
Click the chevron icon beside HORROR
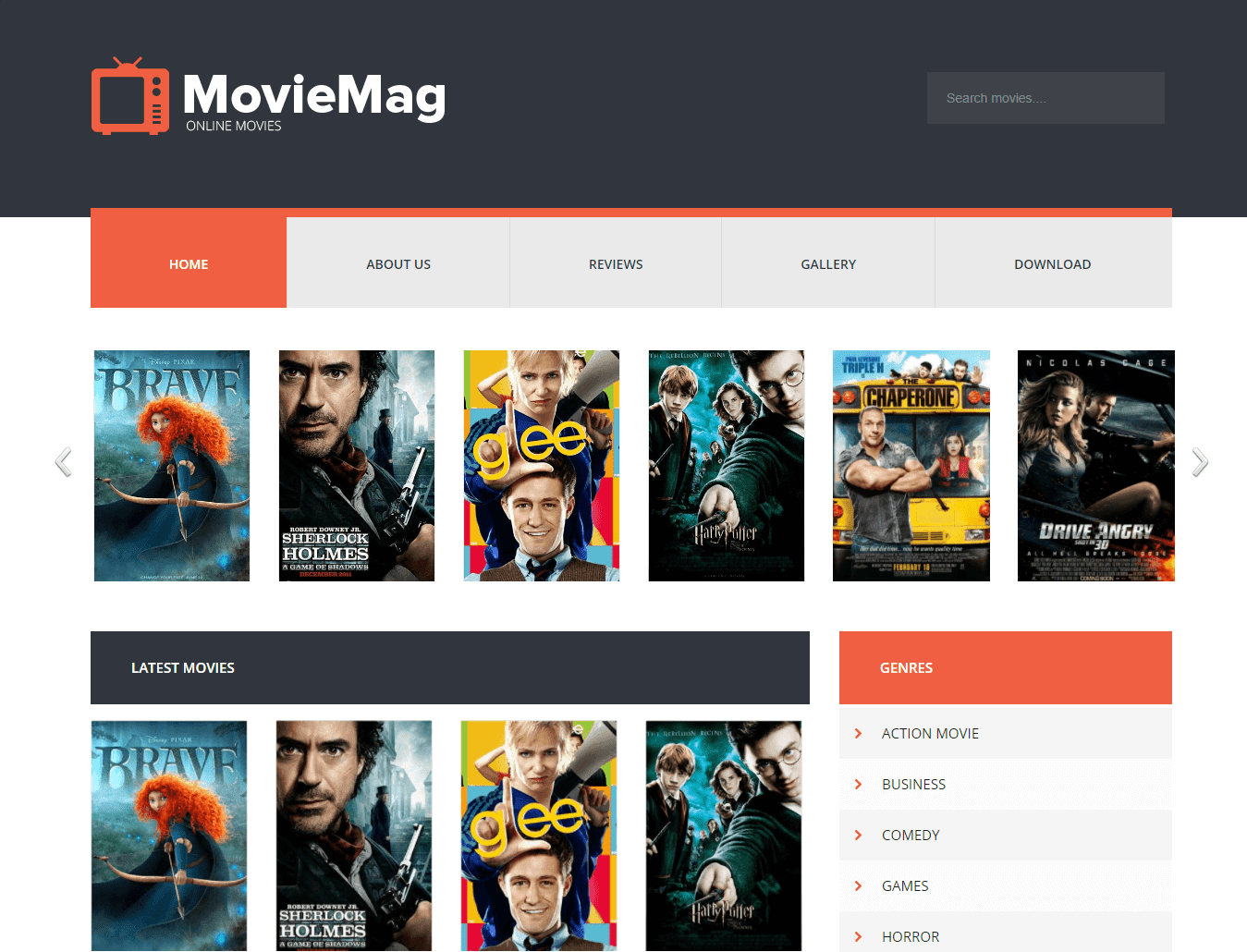coord(859,936)
